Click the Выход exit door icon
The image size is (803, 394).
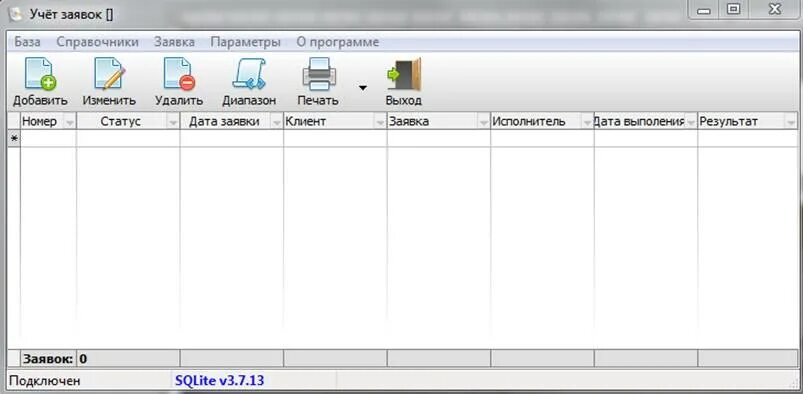(x=404, y=74)
